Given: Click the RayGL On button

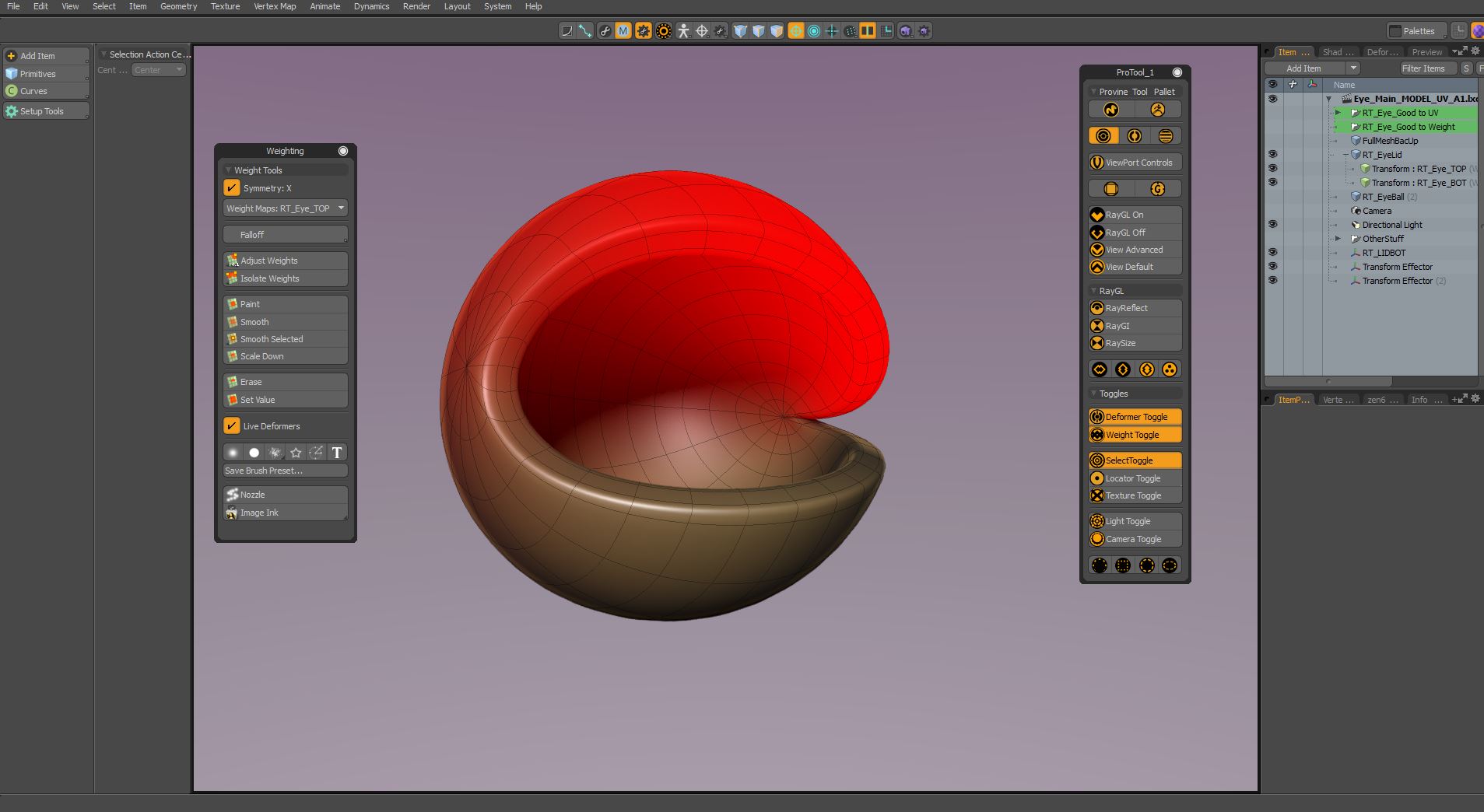Looking at the screenshot, I should (1135, 215).
